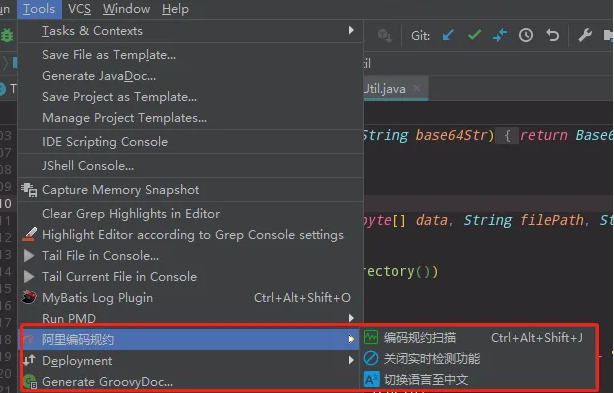Choose Save Project as Template
614x393 pixels.
click(190, 97)
